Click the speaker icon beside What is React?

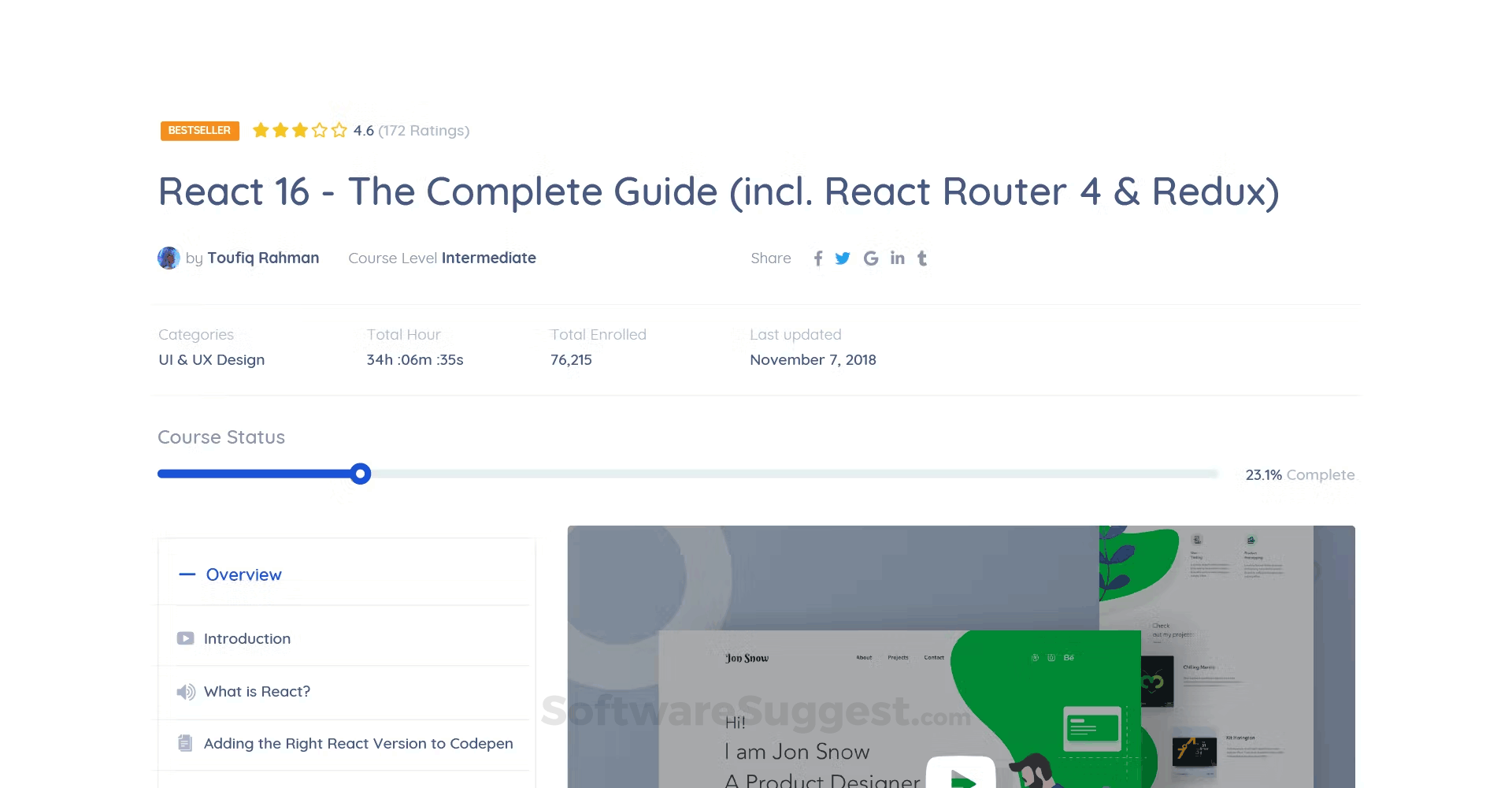[186, 692]
